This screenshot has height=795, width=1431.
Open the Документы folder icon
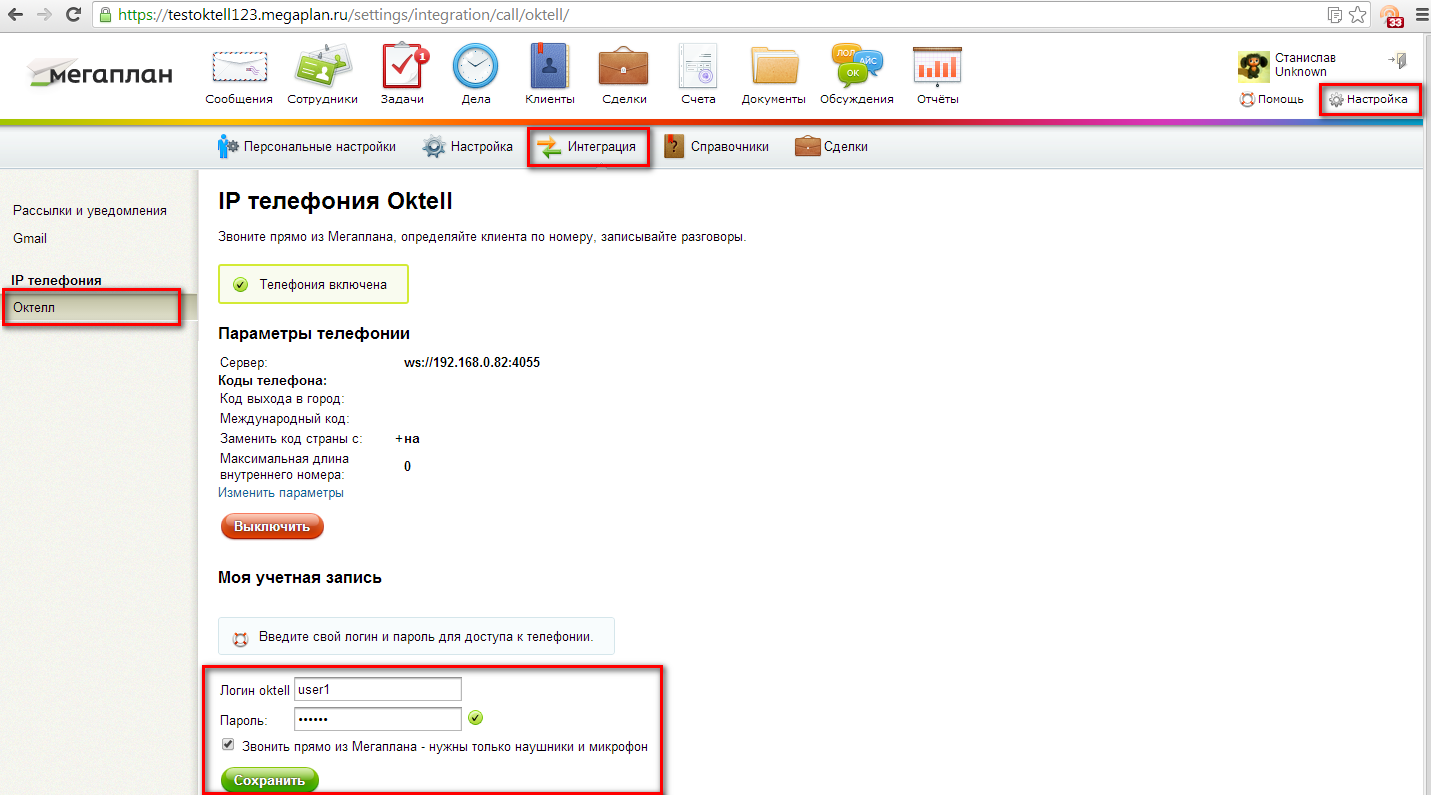click(x=773, y=67)
